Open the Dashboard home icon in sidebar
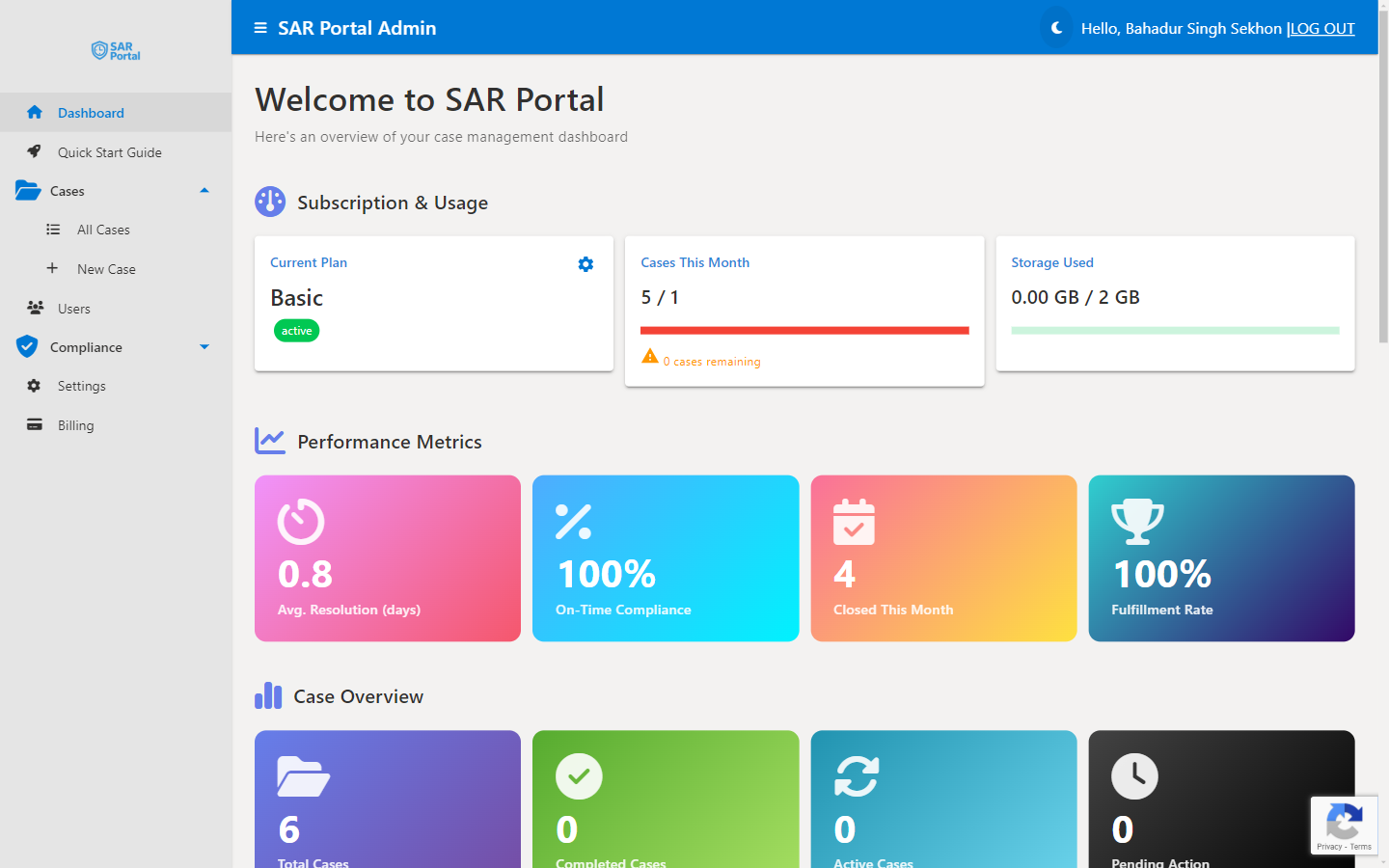Screen dimensions: 1389x868 click(x=36, y=112)
